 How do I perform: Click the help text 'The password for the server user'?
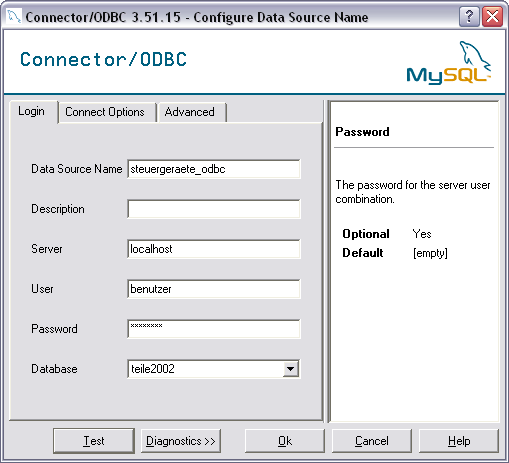coord(413,185)
